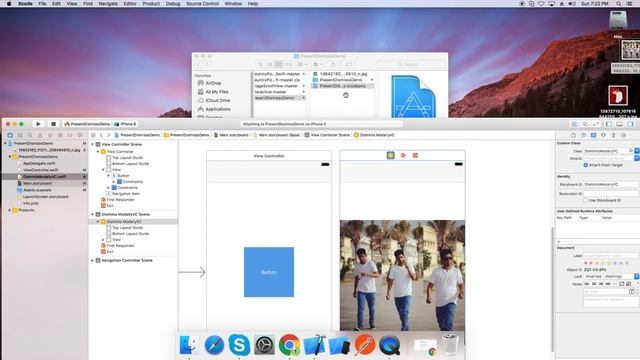
Task: Go back in editor history arrow
Action: pyautogui.click(x=101, y=135)
